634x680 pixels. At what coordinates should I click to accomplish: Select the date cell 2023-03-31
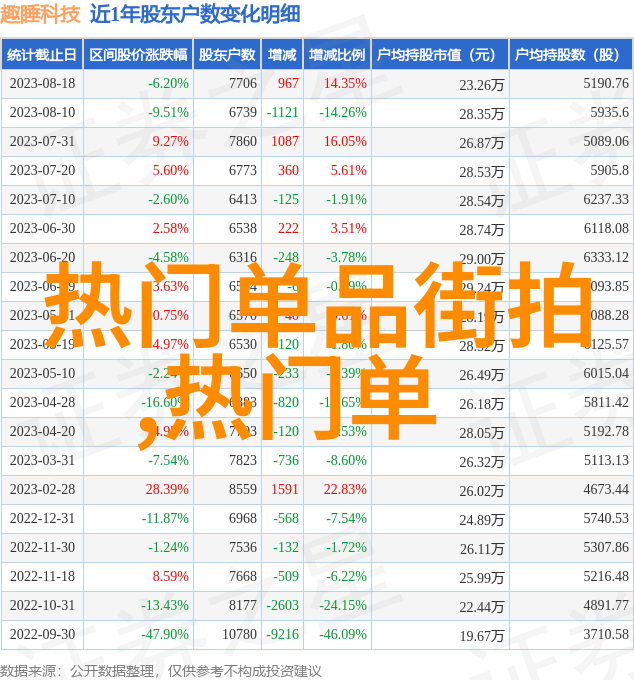click(x=42, y=461)
